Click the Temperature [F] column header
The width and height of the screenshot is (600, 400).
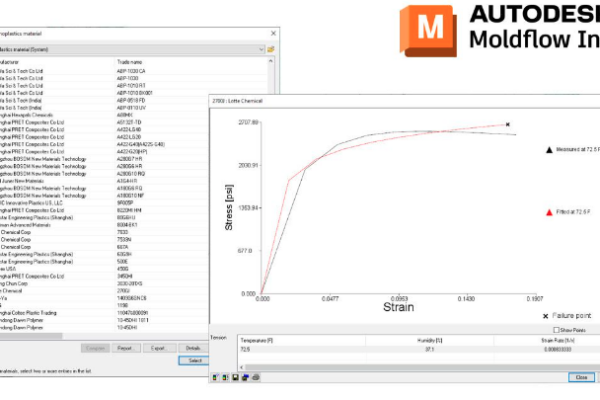pyautogui.click(x=256, y=340)
